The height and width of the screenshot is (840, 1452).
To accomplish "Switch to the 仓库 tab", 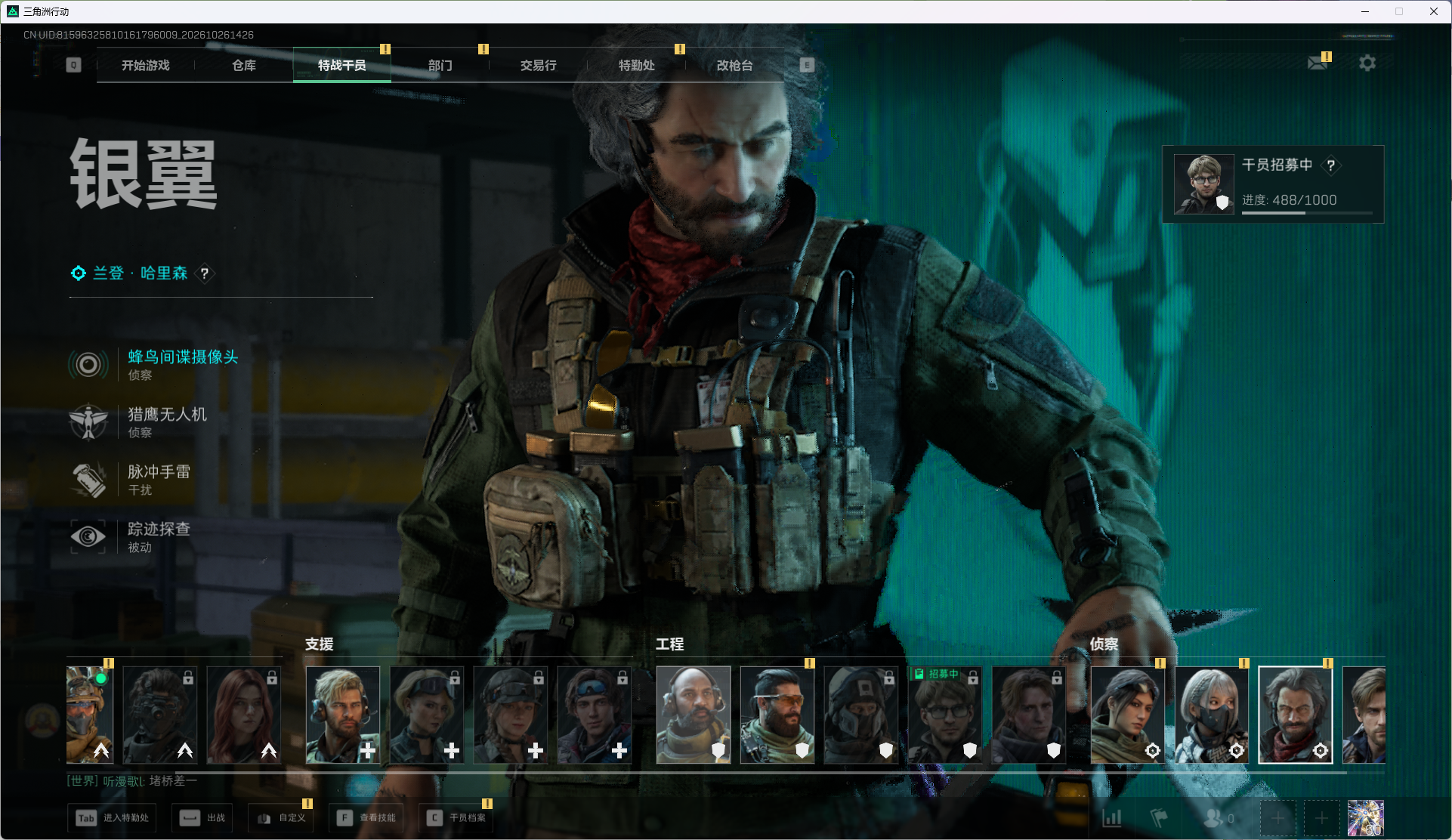I will coord(244,66).
